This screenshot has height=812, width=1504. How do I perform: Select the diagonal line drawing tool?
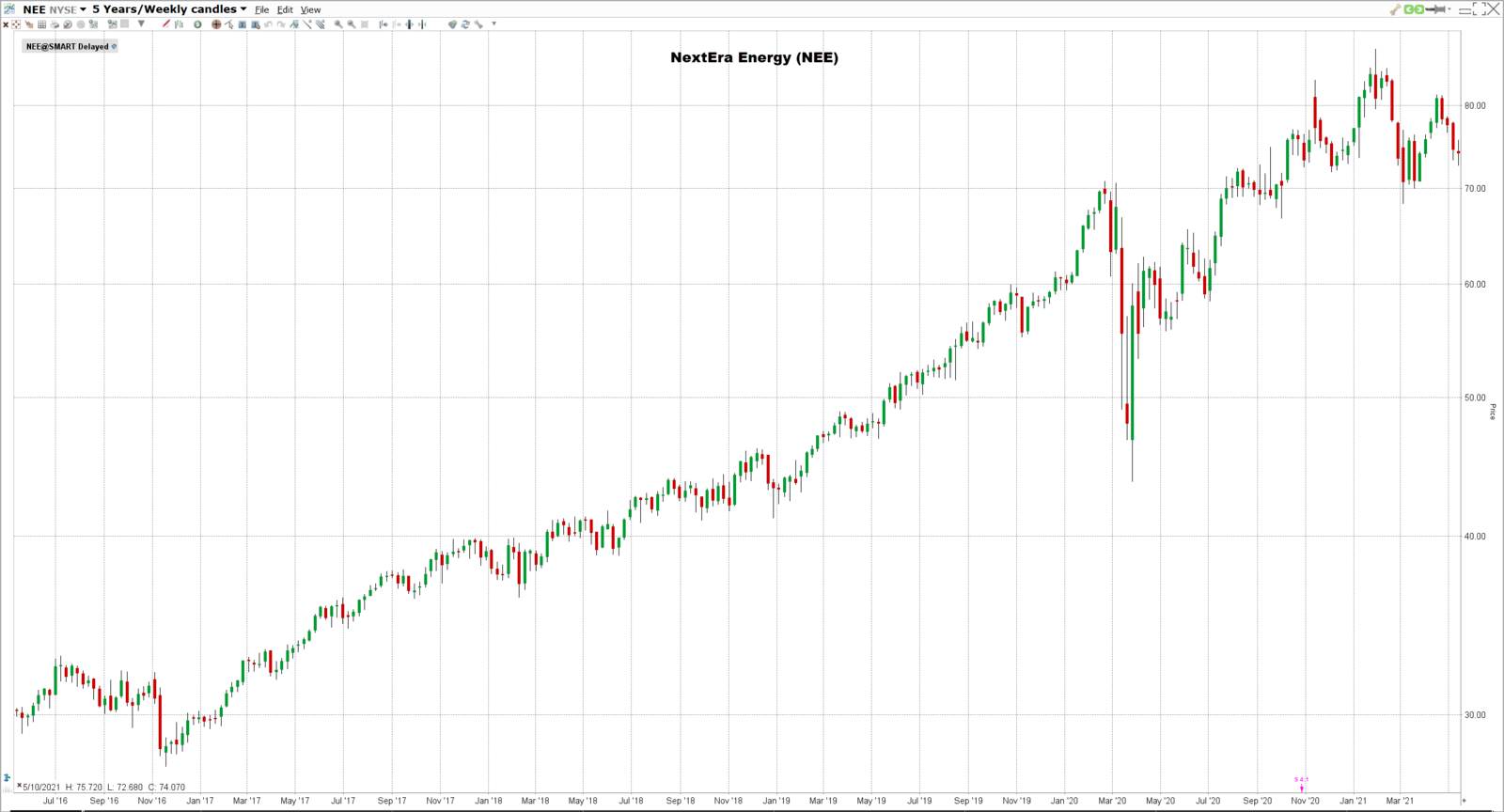[306, 23]
